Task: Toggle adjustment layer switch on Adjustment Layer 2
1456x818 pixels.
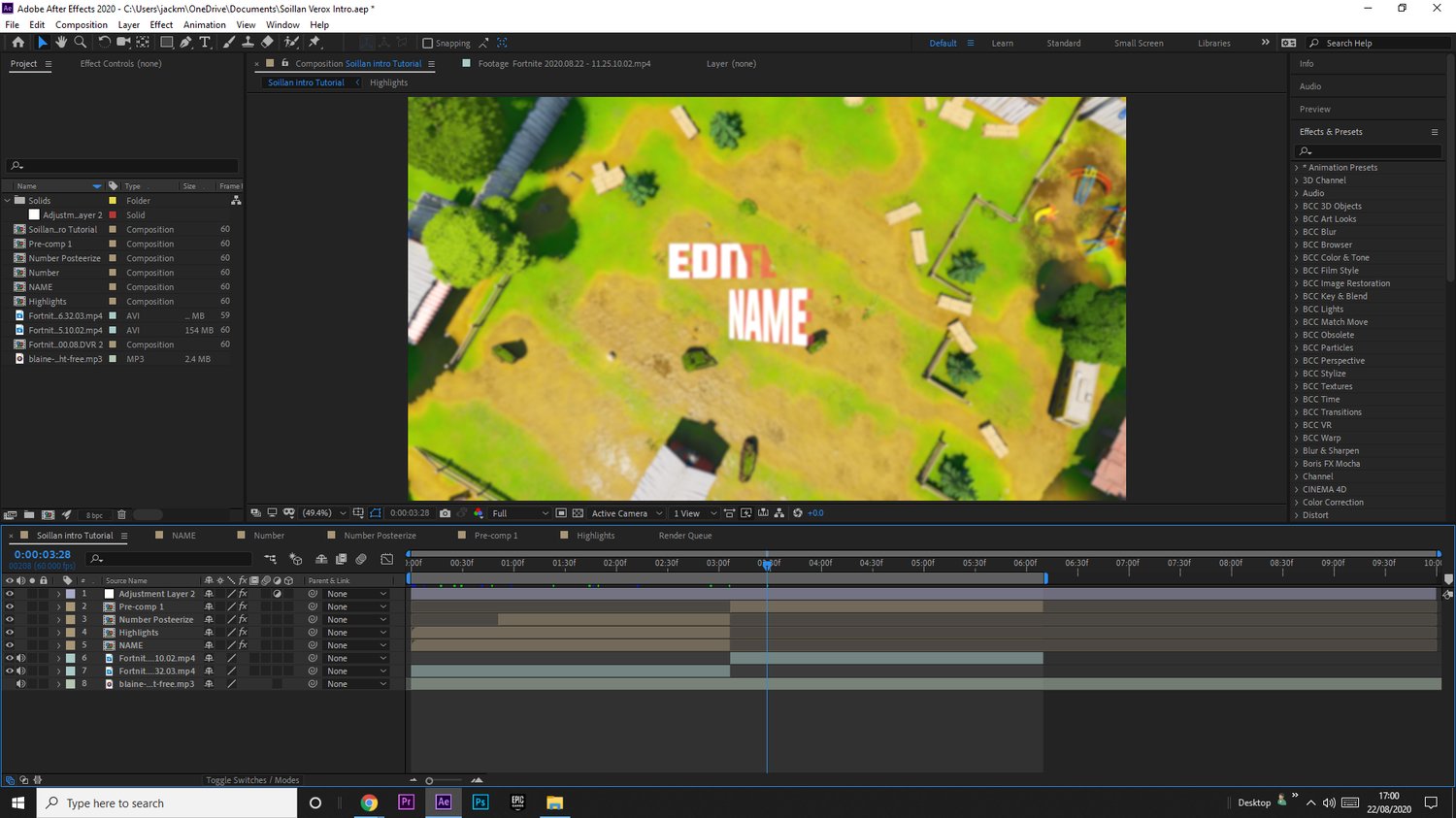Action: [x=277, y=594]
